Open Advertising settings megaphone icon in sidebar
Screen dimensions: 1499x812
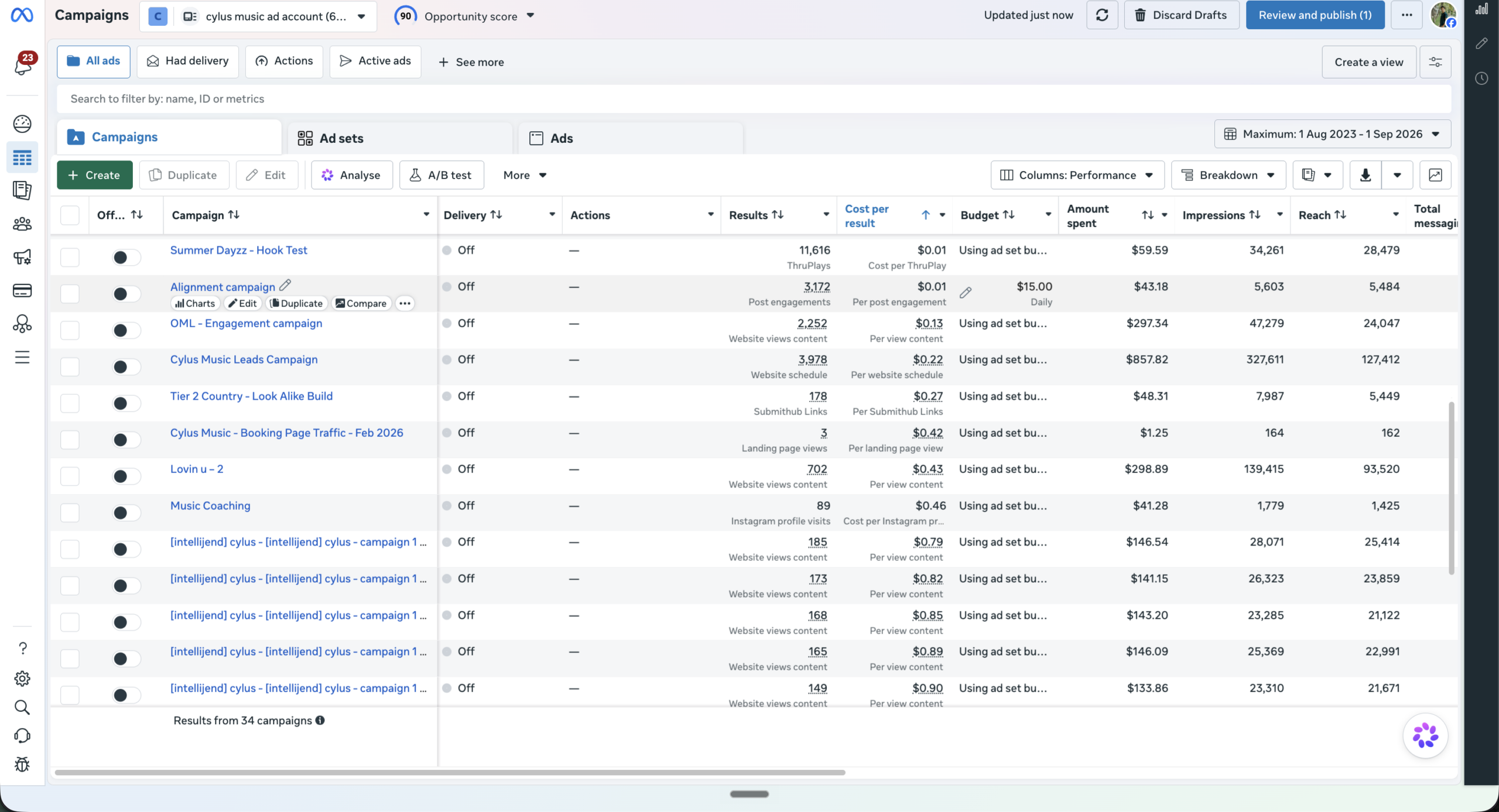coord(22,257)
